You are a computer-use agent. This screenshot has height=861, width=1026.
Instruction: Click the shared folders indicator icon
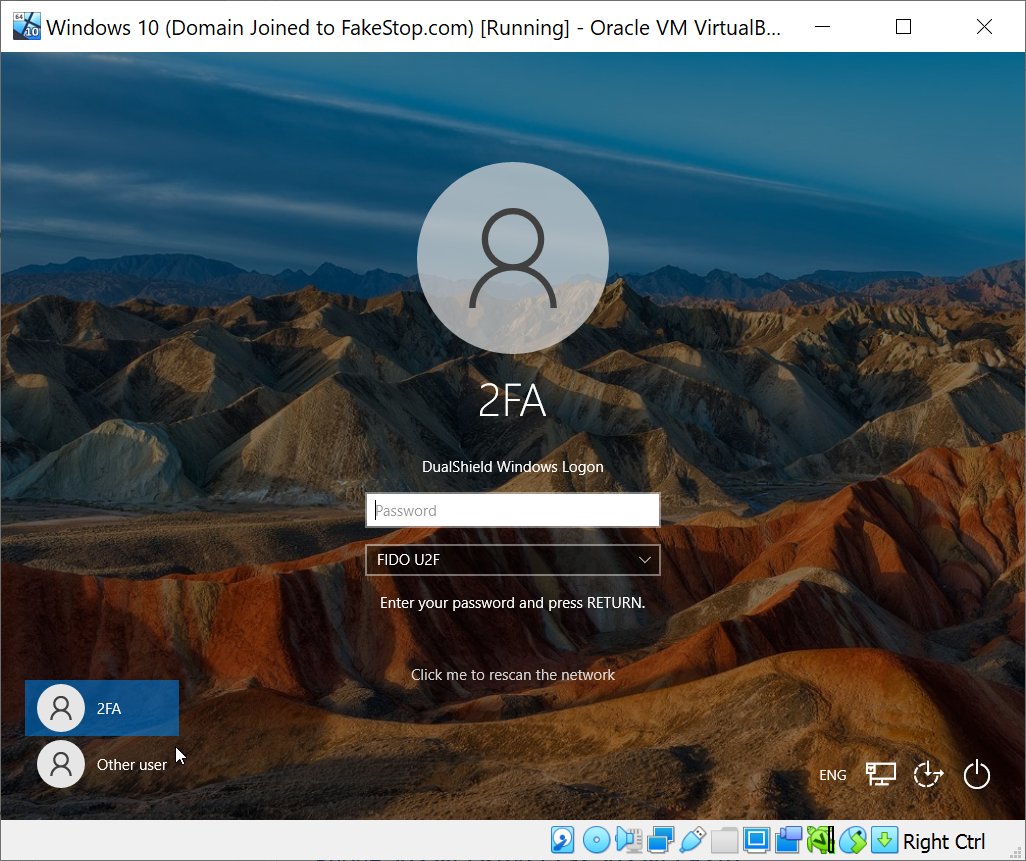[x=725, y=840]
